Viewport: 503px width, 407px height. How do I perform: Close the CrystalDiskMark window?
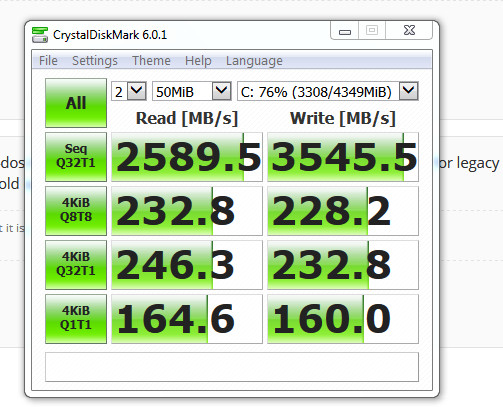[409, 31]
